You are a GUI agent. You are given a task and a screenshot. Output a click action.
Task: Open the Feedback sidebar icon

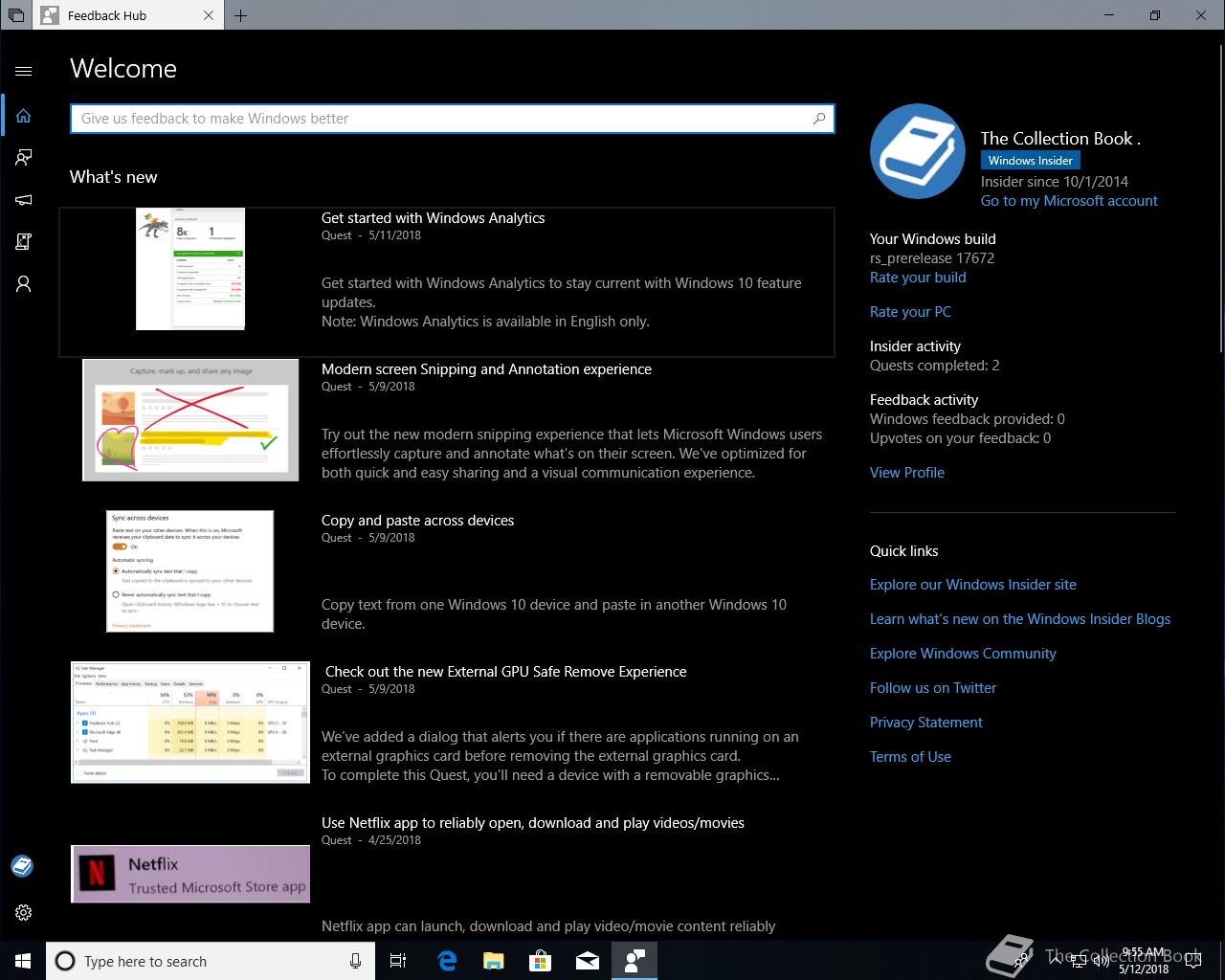point(24,157)
